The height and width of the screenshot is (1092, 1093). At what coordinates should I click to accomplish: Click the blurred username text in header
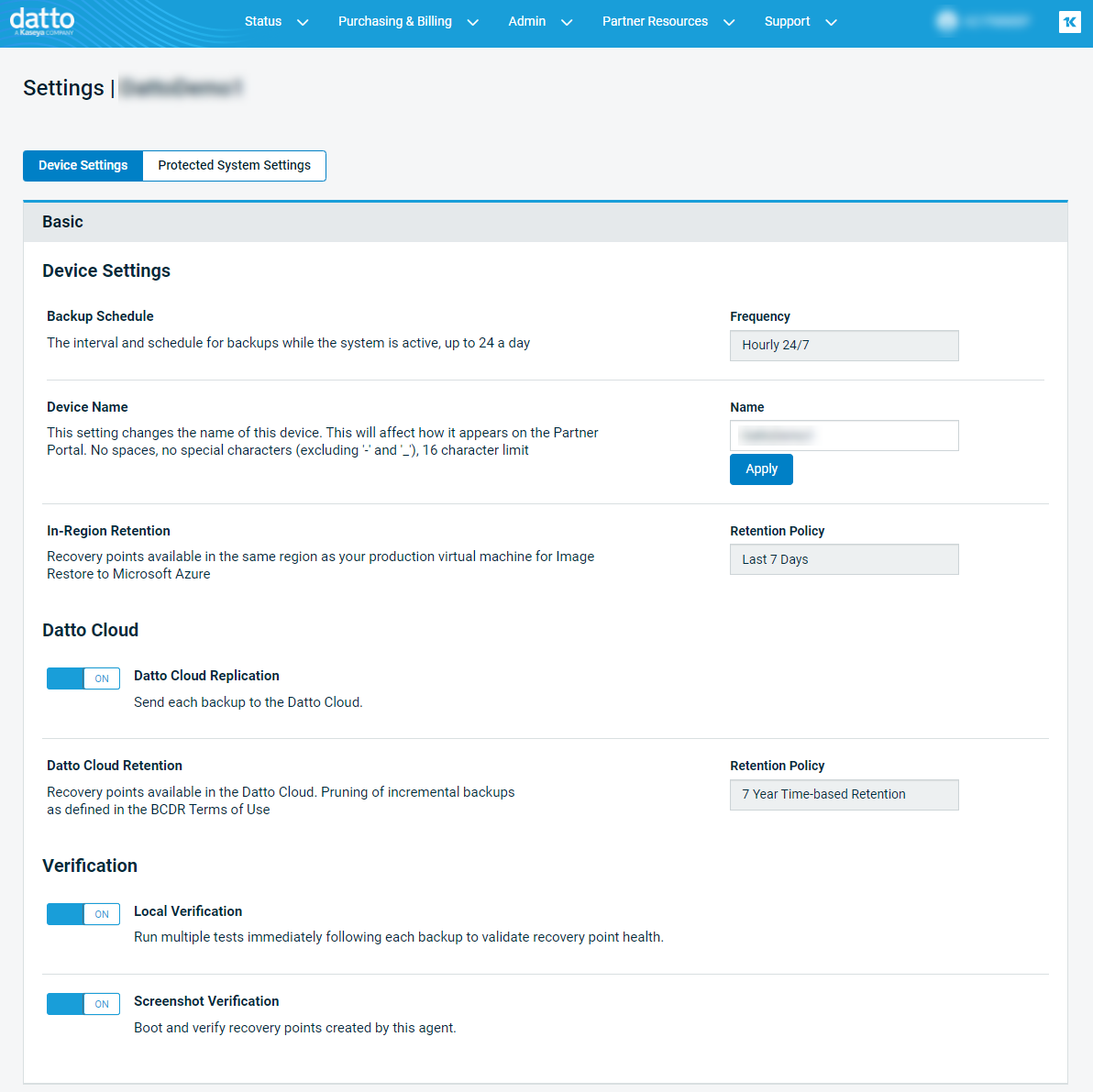point(999,22)
